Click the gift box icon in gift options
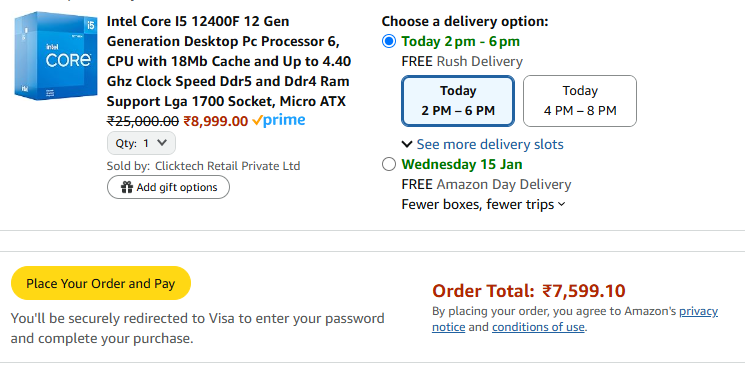 [126, 187]
